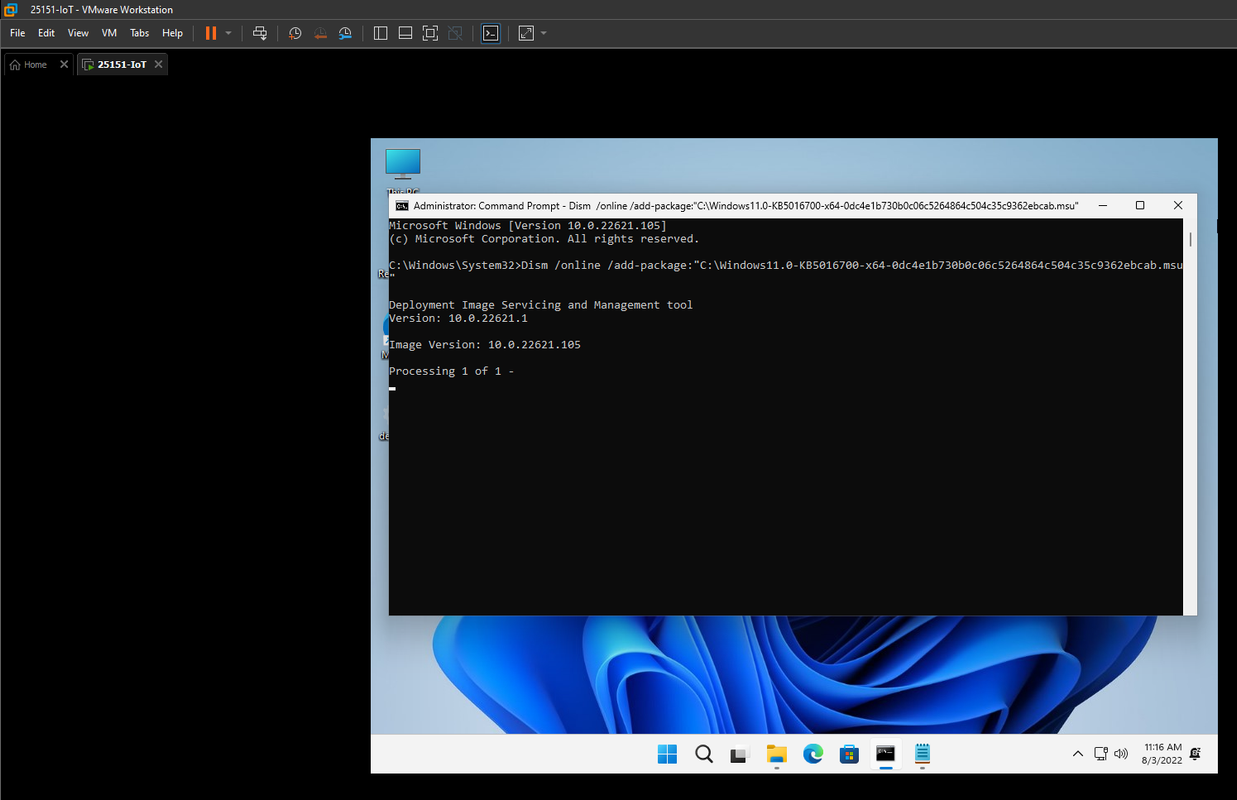This screenshot has width=1237, height=800.
Task: Click the Command Prompt title bar text
Action: tap(746, 206)
